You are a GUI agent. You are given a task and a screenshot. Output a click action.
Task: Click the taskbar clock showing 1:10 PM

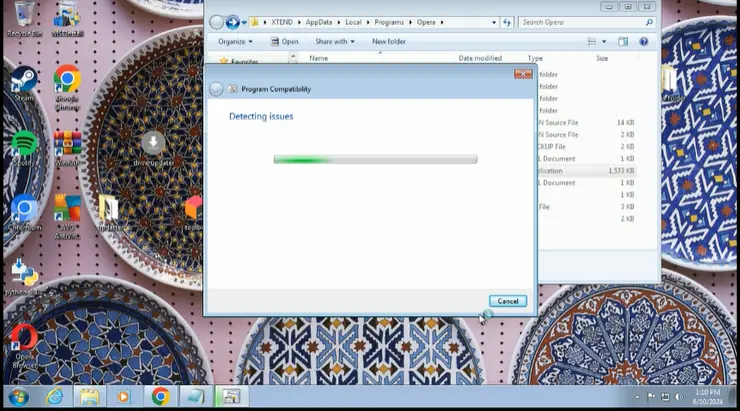coord(707,397)
